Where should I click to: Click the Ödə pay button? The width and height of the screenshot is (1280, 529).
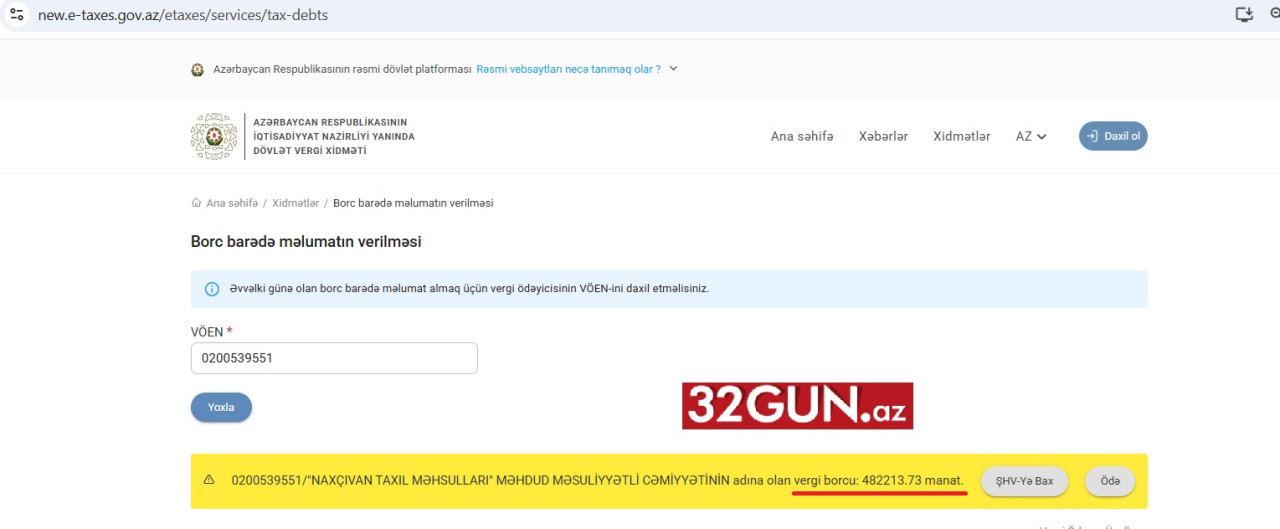(x=1109, y=481)
